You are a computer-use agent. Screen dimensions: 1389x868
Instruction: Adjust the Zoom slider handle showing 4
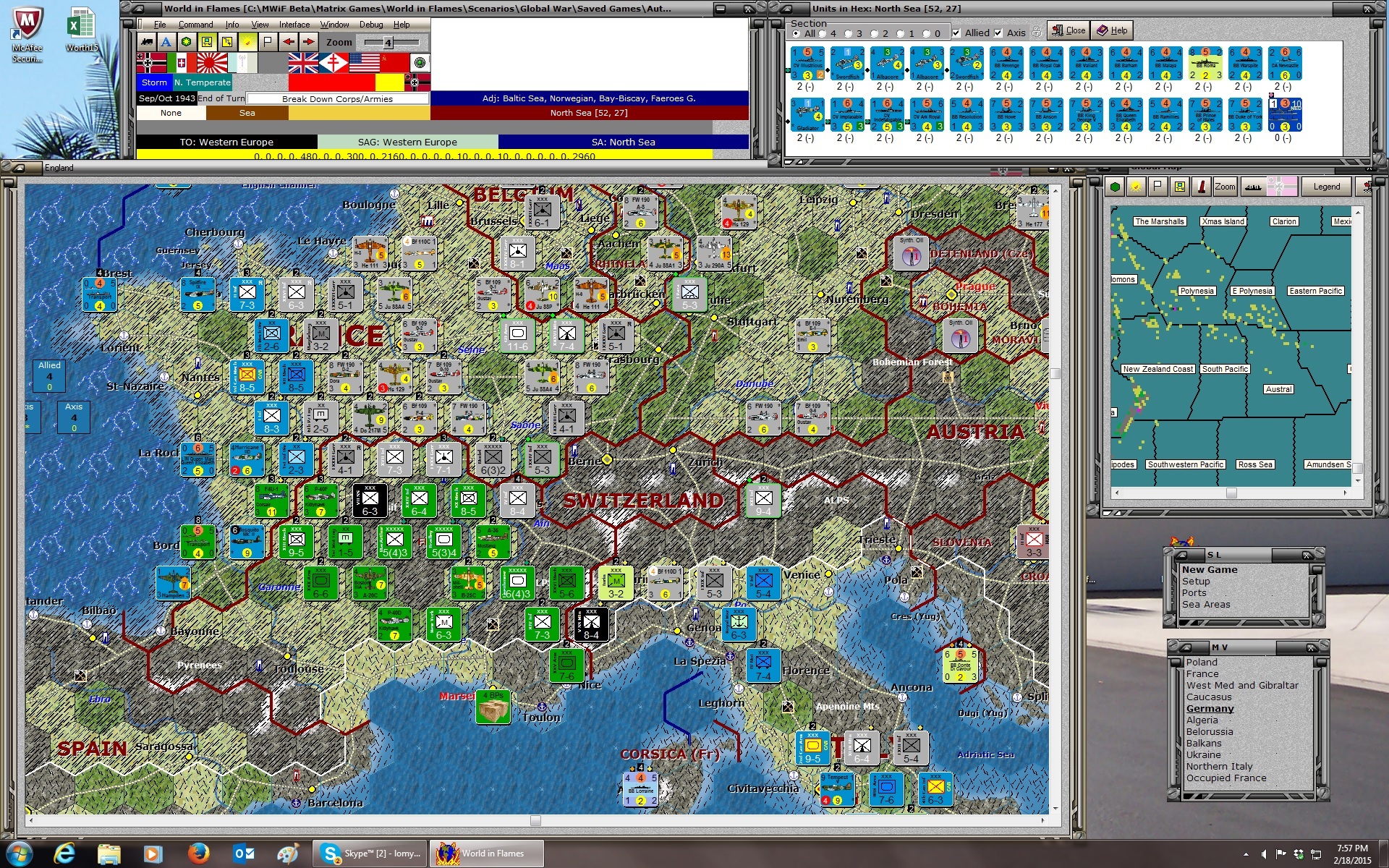click(x=388, y=42)
